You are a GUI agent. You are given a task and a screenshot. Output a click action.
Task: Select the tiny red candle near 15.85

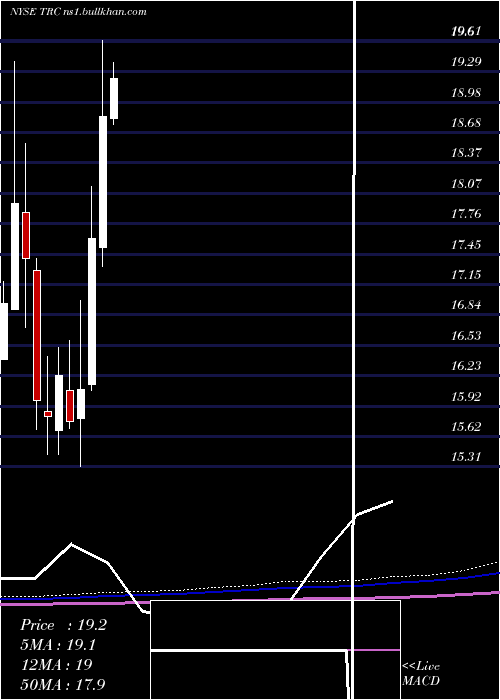pos(48,414)
